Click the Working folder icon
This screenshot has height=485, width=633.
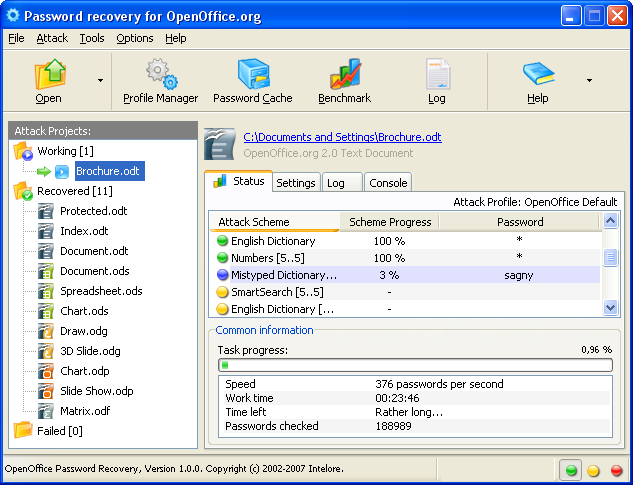(23, 151)
